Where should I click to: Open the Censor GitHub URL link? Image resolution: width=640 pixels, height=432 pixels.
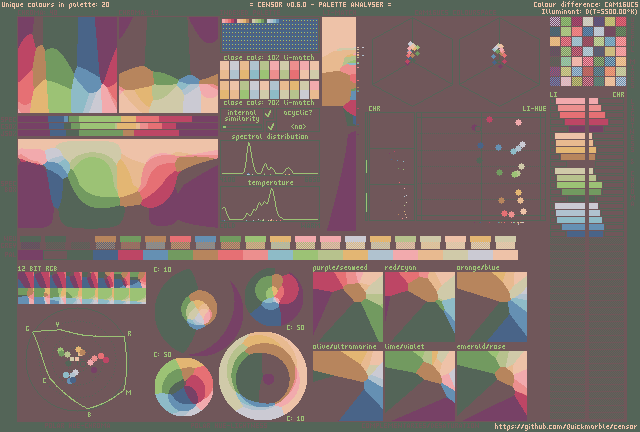pos(565,425)
